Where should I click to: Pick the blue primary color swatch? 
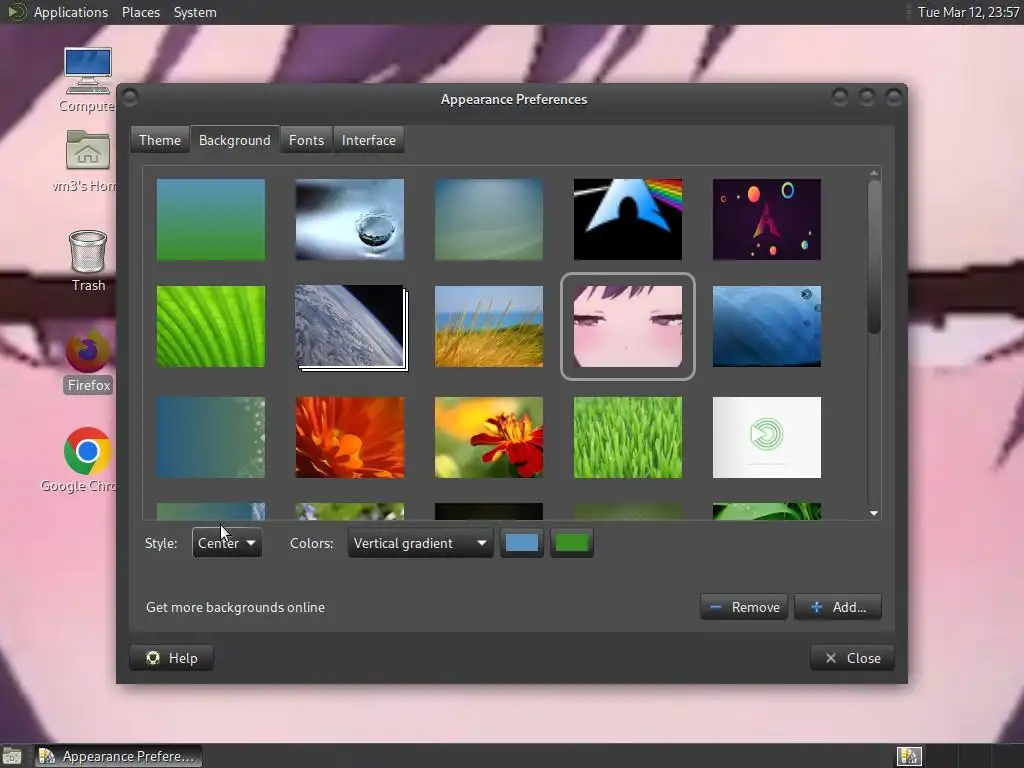[521, 543]
